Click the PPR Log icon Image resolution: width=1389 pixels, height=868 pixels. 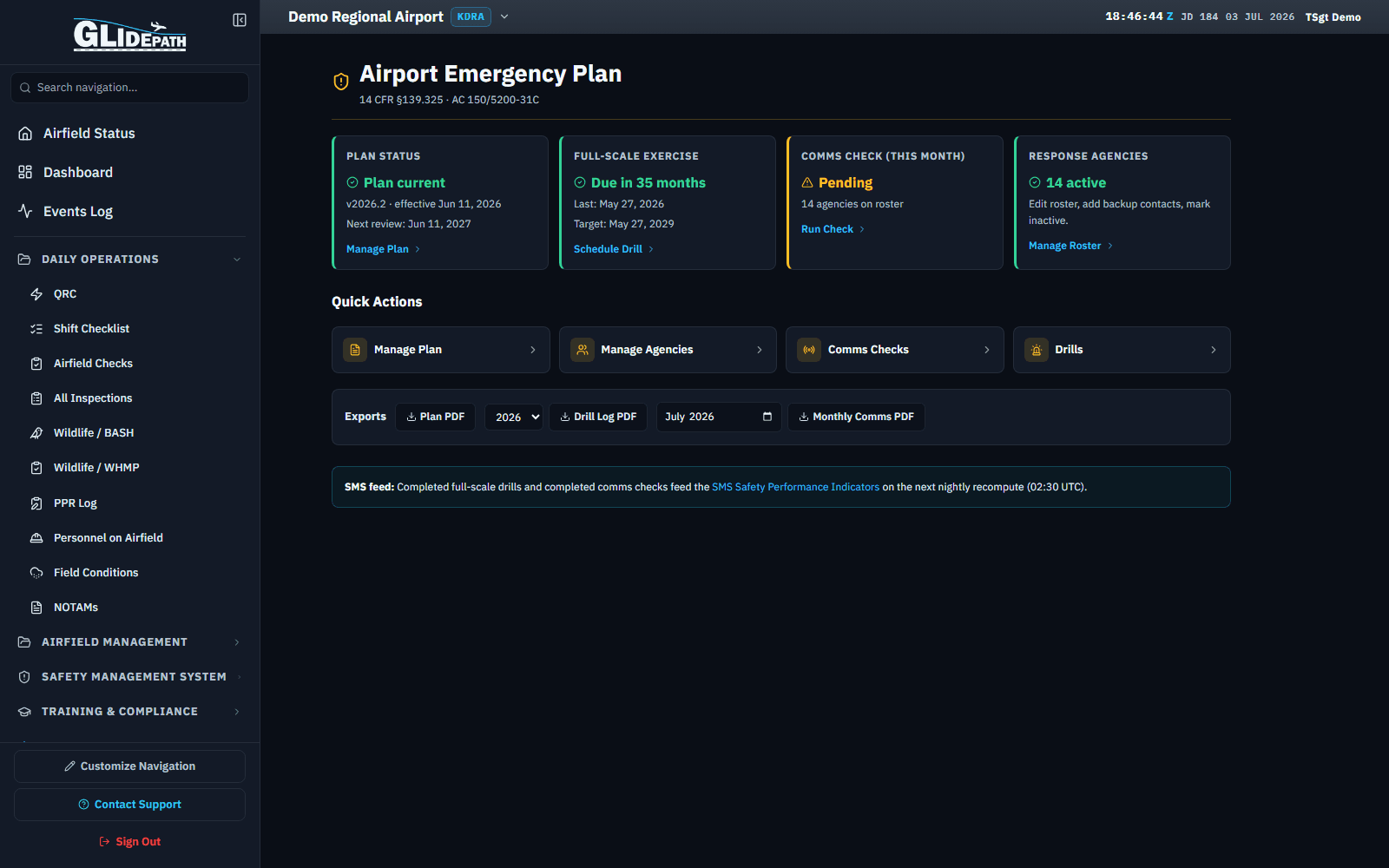pyautogui.click(x=36, y=503)
